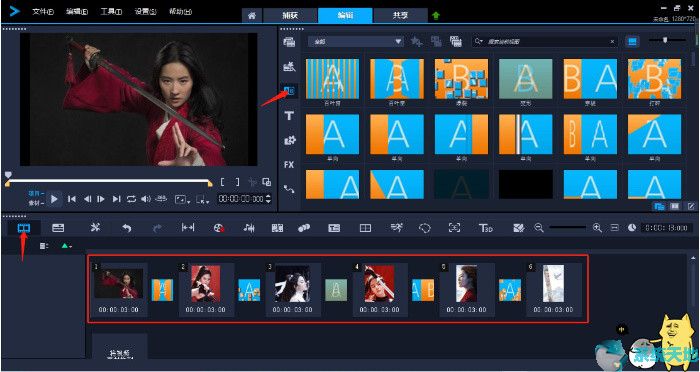
Task: Open the 3D Title editor icon
Action: (485, 228)
